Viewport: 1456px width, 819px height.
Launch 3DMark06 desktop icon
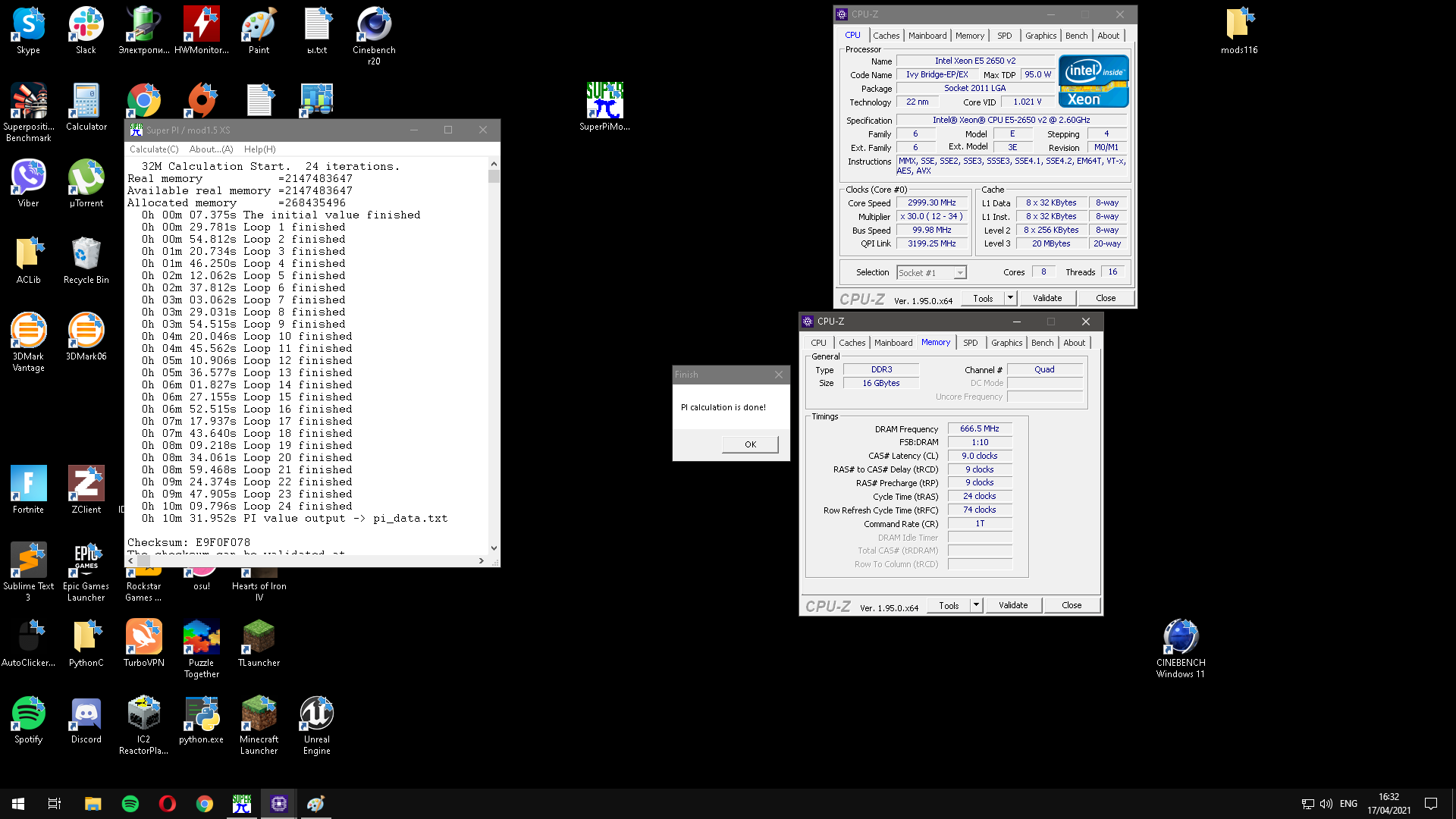(86, 337)
